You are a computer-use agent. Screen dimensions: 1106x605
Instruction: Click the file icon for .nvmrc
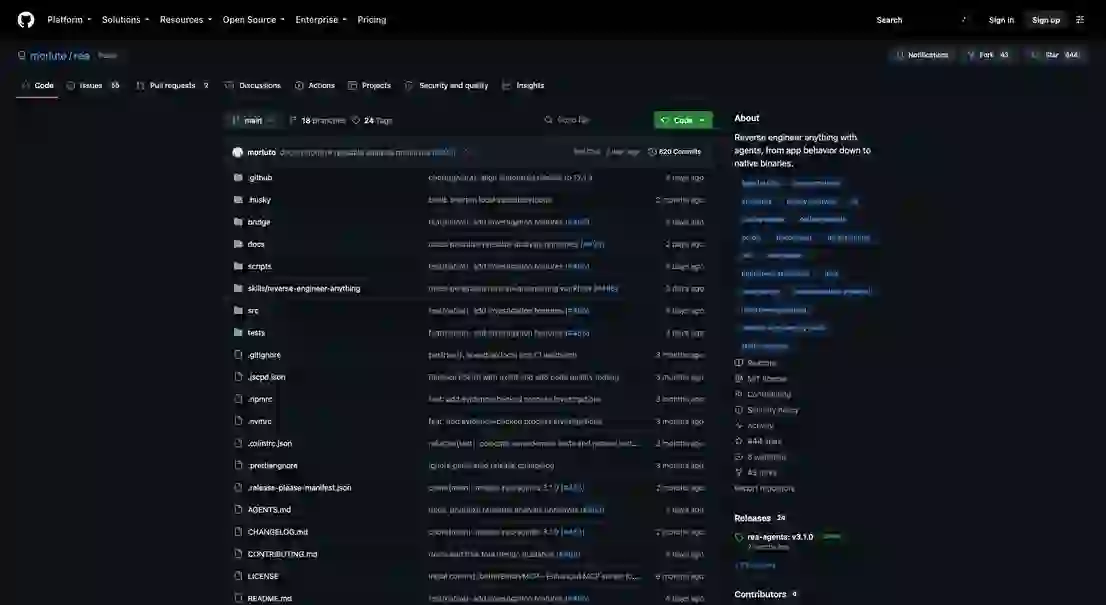point(238,421)
